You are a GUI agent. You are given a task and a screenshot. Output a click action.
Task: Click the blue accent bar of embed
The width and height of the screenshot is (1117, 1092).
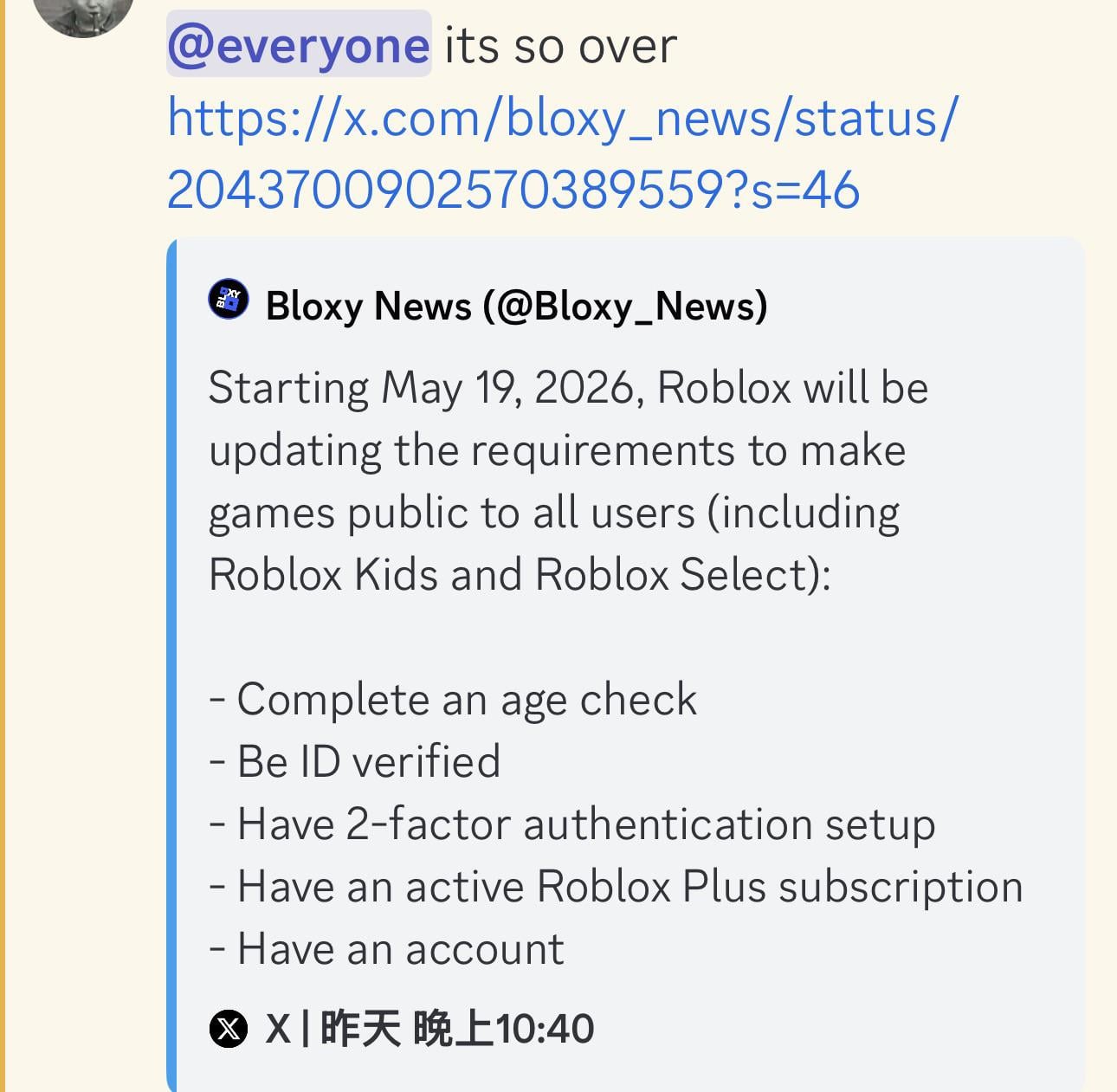click(171, 664)
